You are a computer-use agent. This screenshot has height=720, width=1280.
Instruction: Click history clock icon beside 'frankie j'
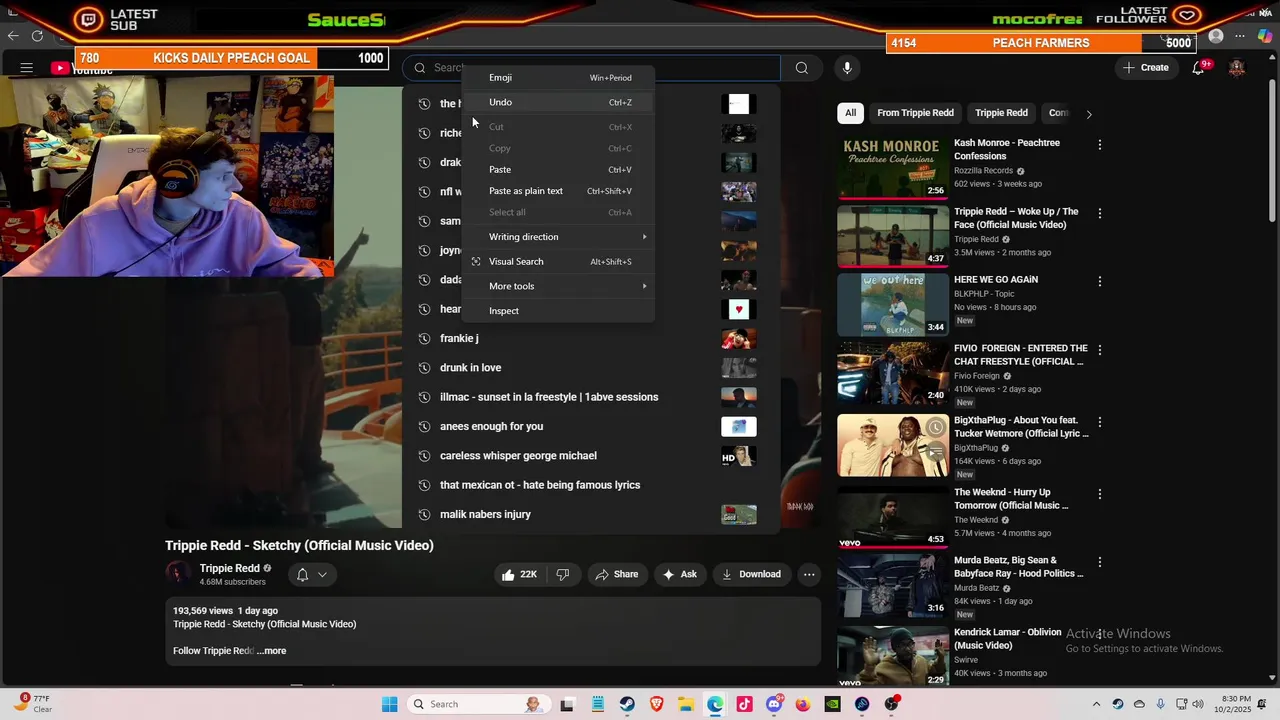pyautogui.click(x=424, y=338)
